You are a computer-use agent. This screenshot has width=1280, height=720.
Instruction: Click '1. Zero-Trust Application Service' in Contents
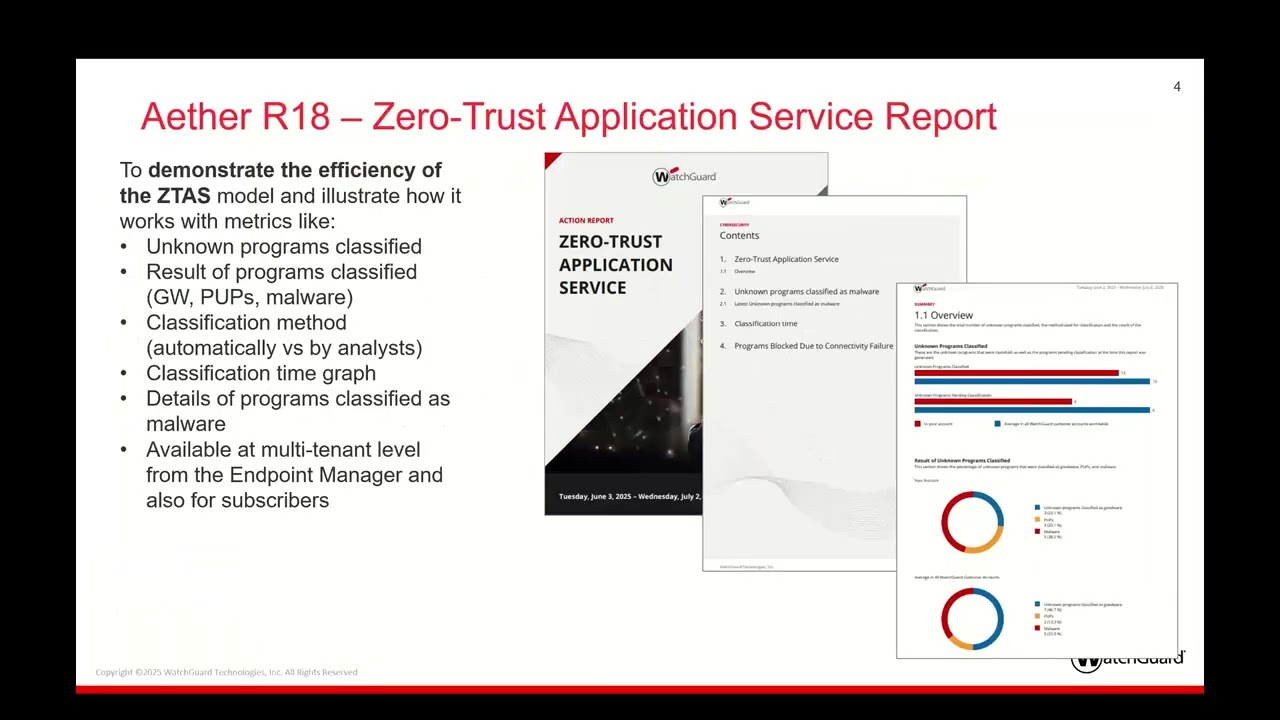pyautogui.click(x=779, y=259)
